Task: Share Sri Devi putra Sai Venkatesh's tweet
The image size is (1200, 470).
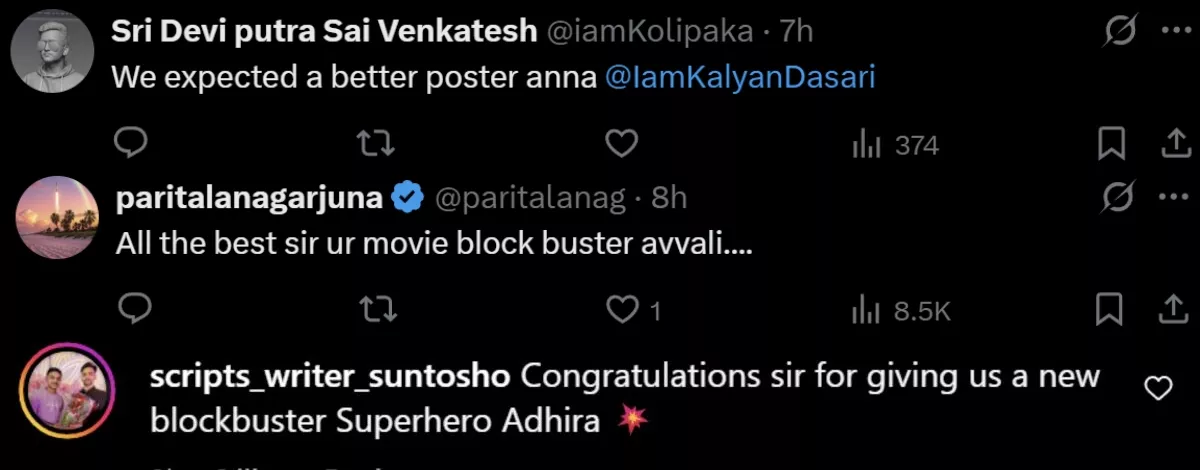Action: tap(1171, 145)
